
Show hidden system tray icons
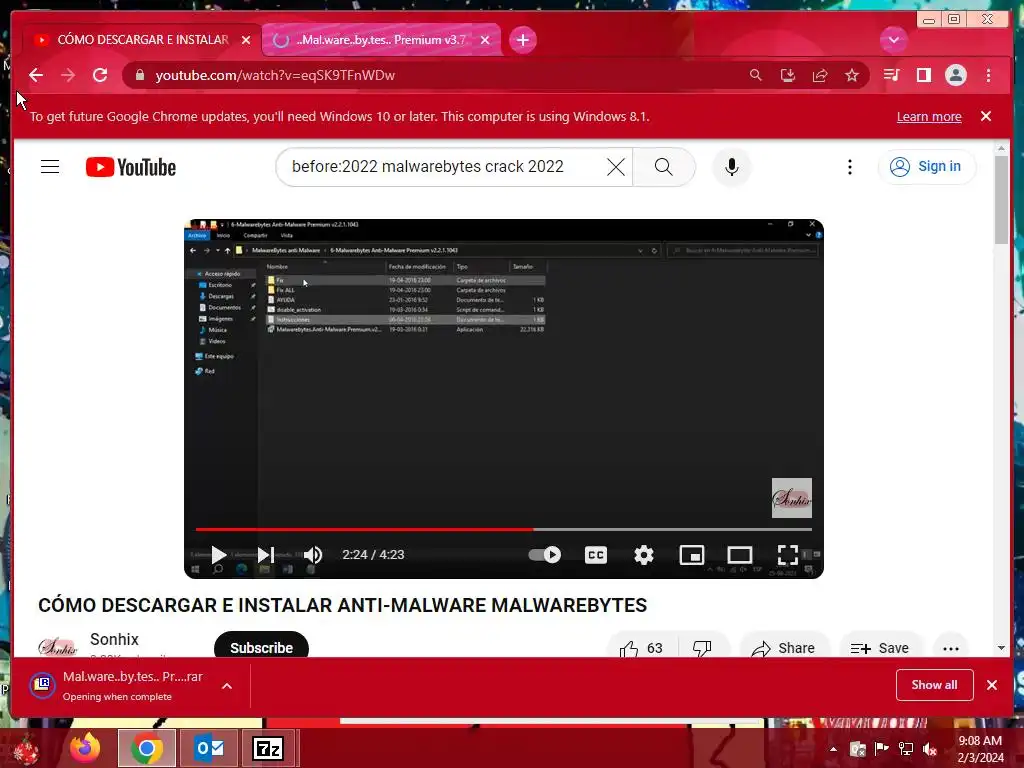coord(833,749)
